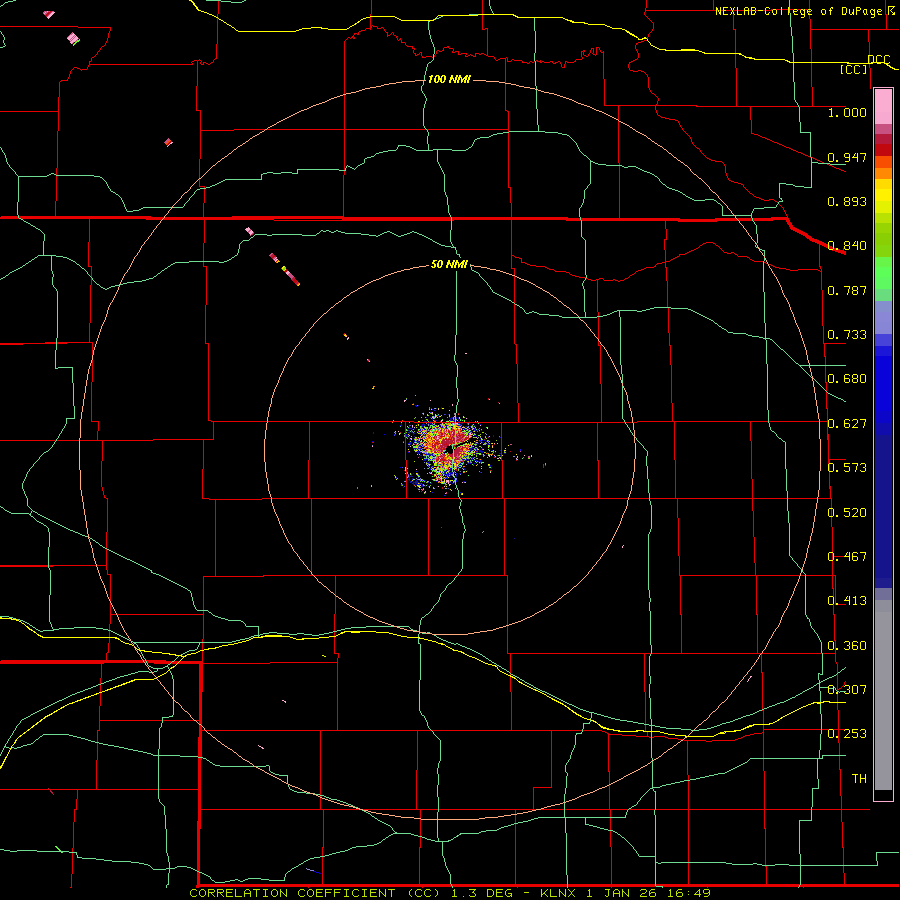Click the 0.253 scale value
The image size is (900, 900).
pos(847,734)
